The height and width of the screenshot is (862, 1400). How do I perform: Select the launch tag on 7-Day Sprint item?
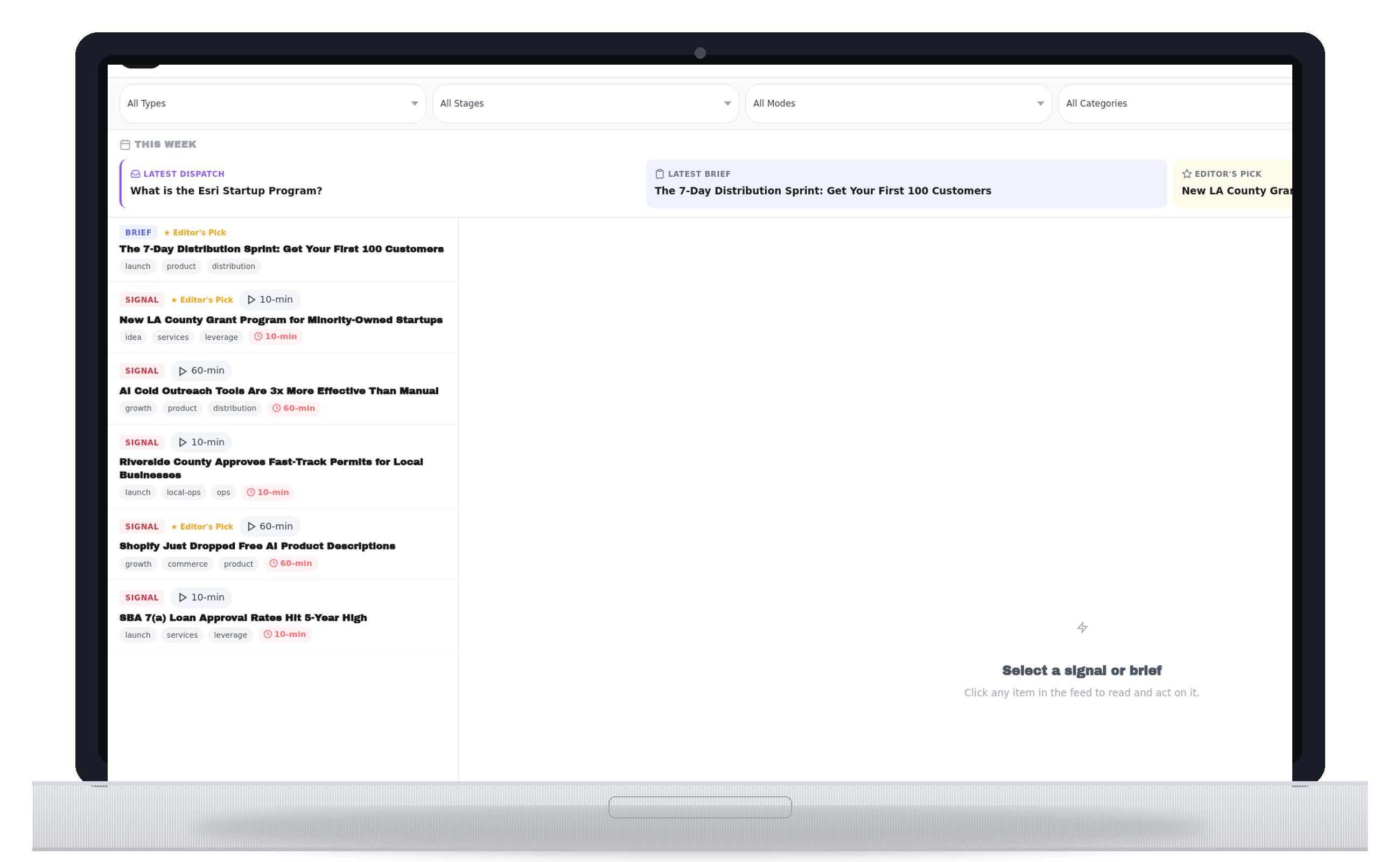(138, 266)
